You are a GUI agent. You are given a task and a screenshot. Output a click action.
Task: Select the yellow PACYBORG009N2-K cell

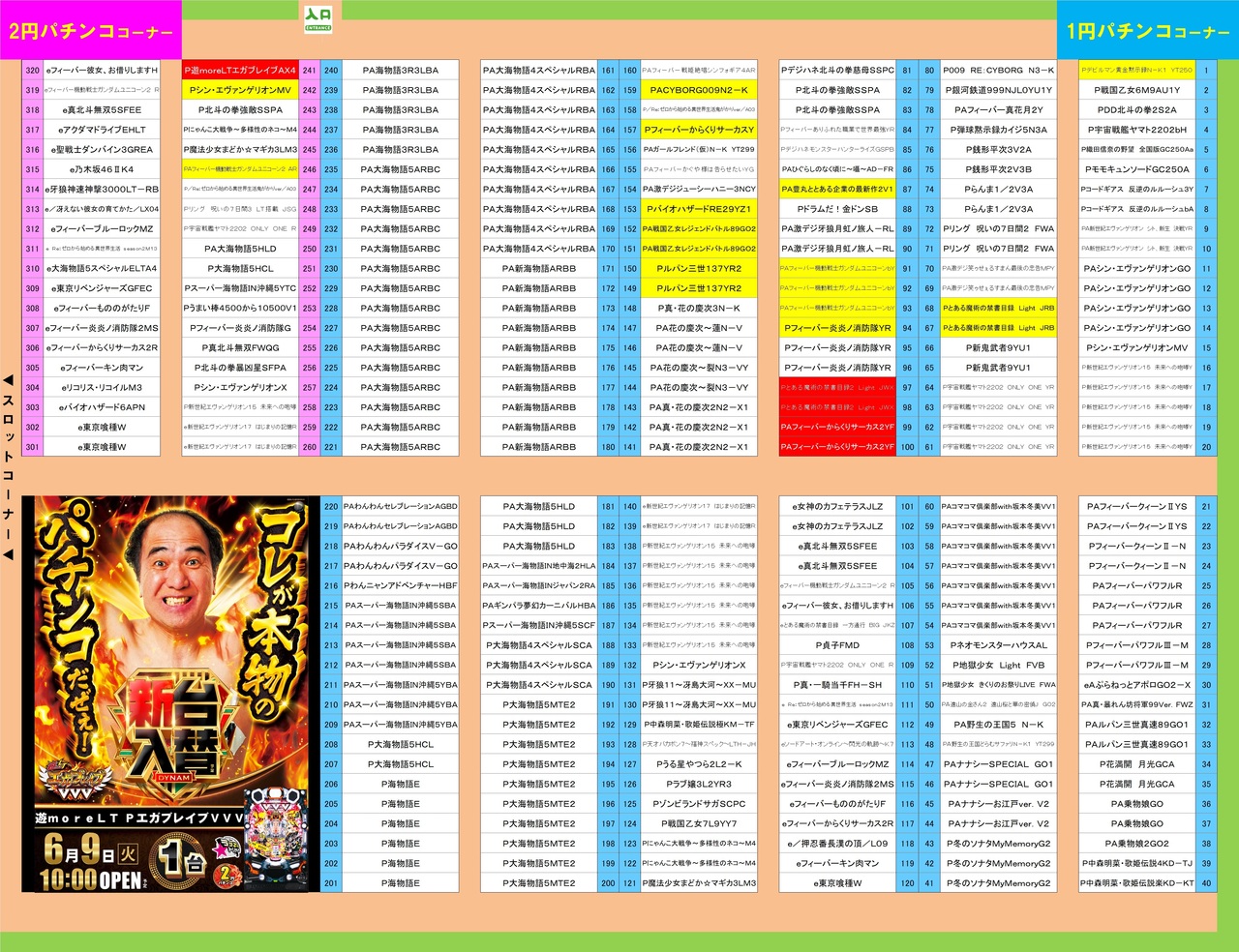pyautogui.click(x=699, y=90)
